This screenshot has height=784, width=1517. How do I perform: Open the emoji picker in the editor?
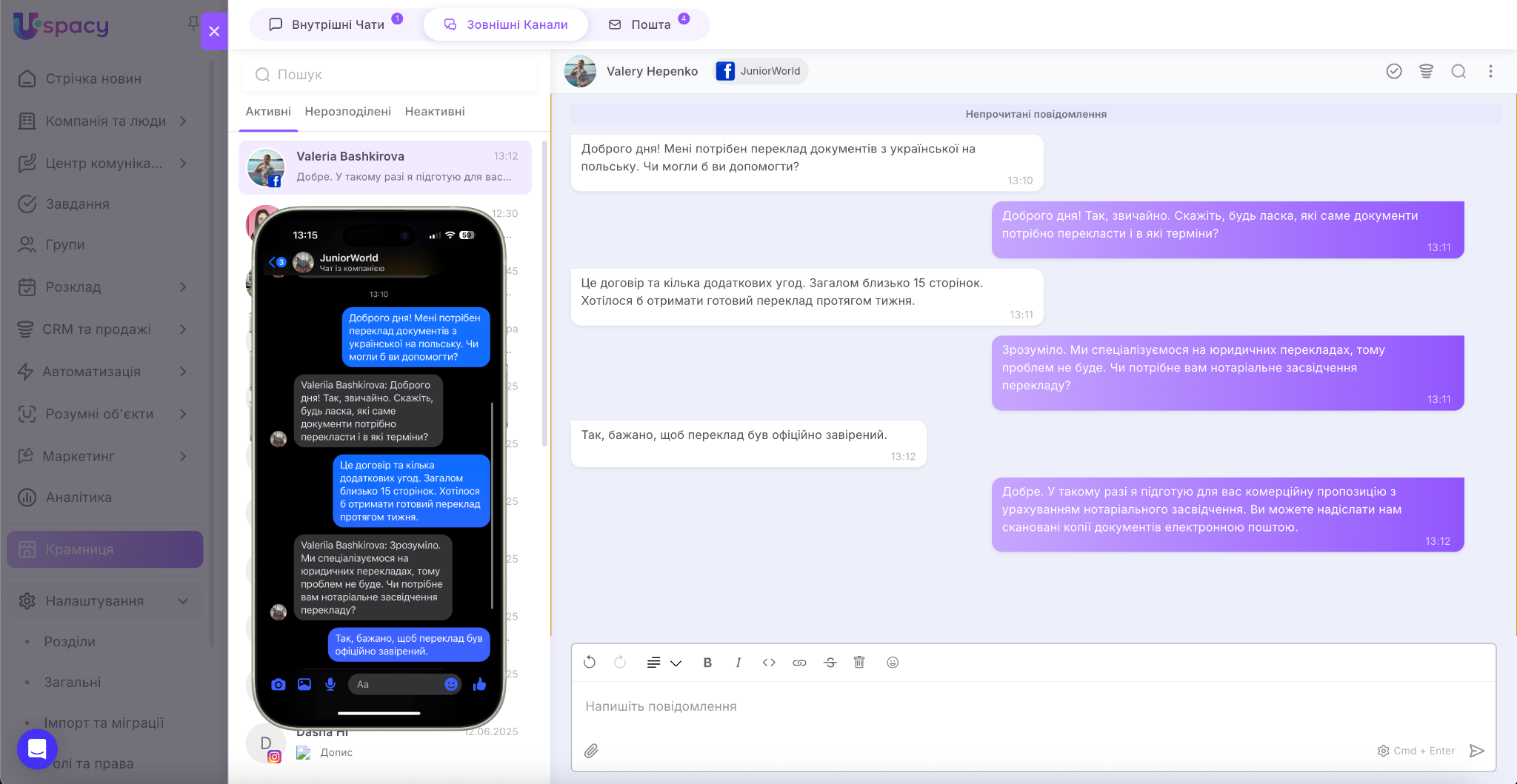point(893,663)
